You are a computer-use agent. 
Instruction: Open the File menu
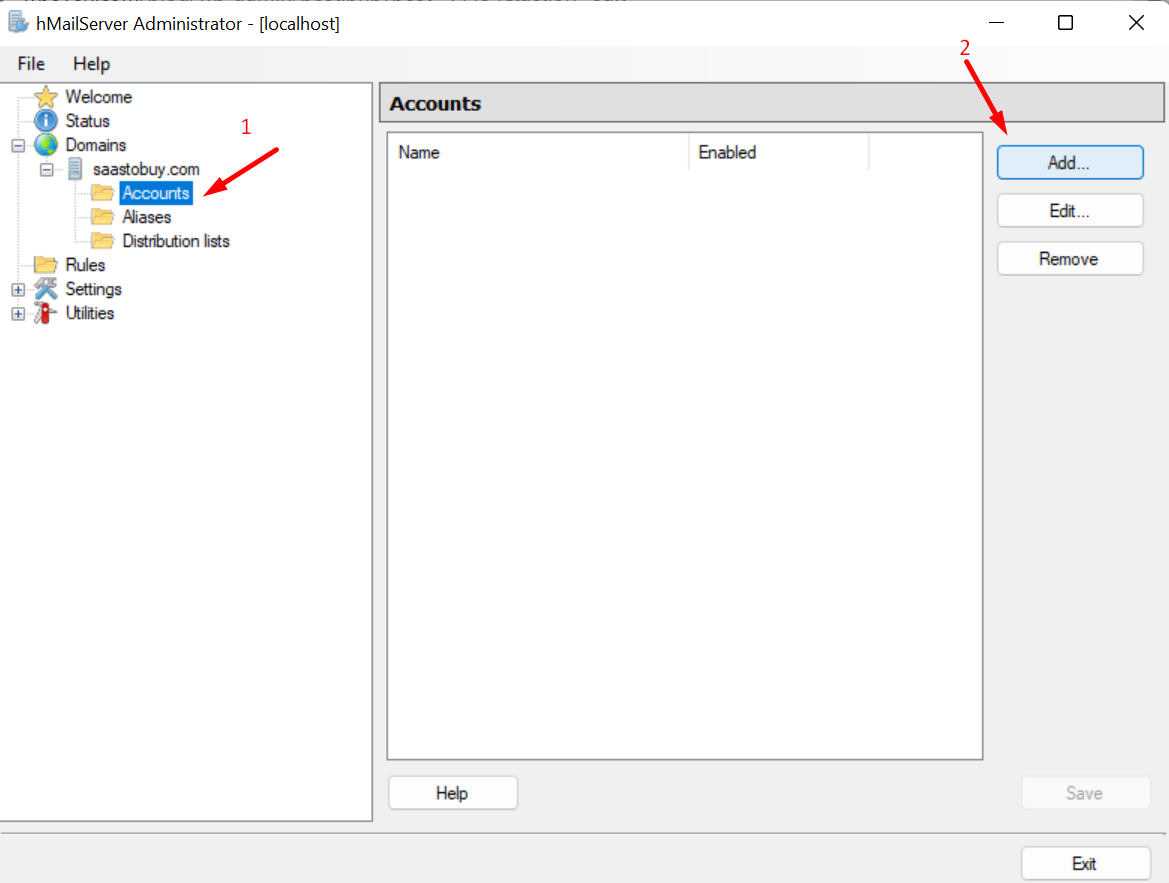pos(30,63)
